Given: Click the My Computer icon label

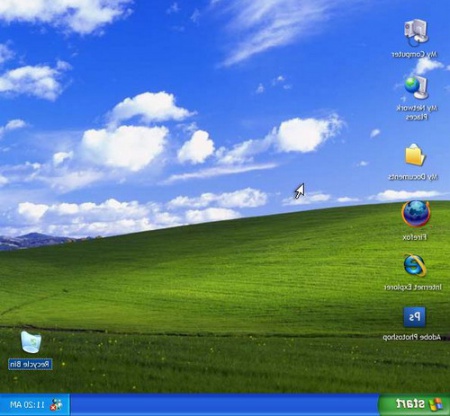Looking at the screenshot, I should tap(414, 54).
